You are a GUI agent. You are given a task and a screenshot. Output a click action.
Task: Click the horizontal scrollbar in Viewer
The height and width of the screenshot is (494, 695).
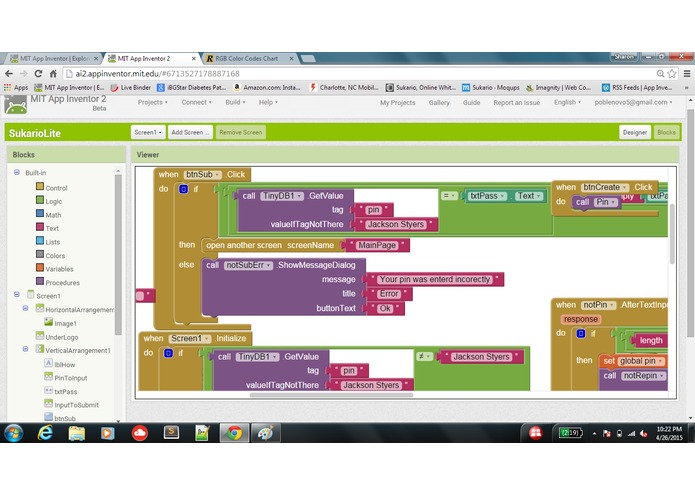pos(332,395)
